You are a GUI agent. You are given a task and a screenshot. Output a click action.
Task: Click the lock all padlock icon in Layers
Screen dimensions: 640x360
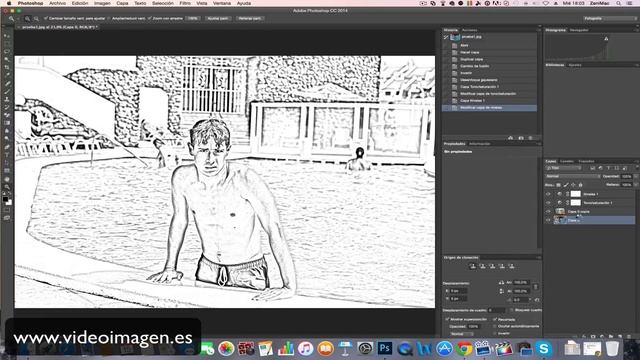point(580,185)
